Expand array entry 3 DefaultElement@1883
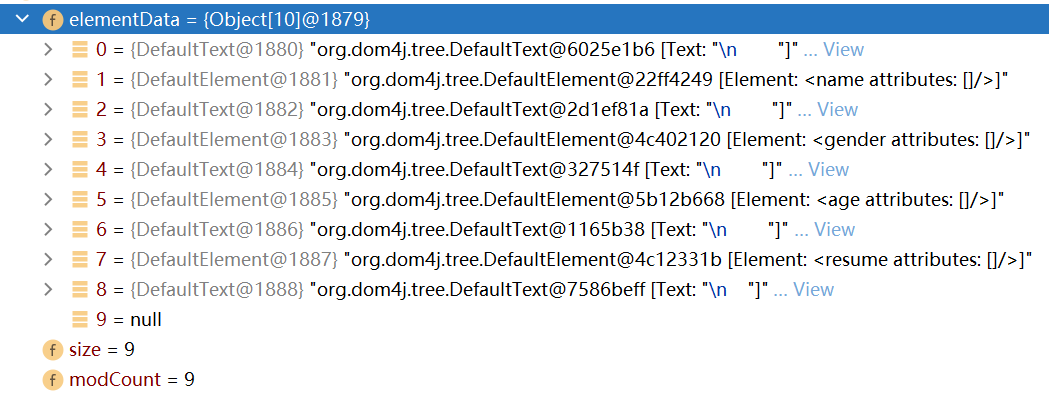 click(x=47, y=139)
